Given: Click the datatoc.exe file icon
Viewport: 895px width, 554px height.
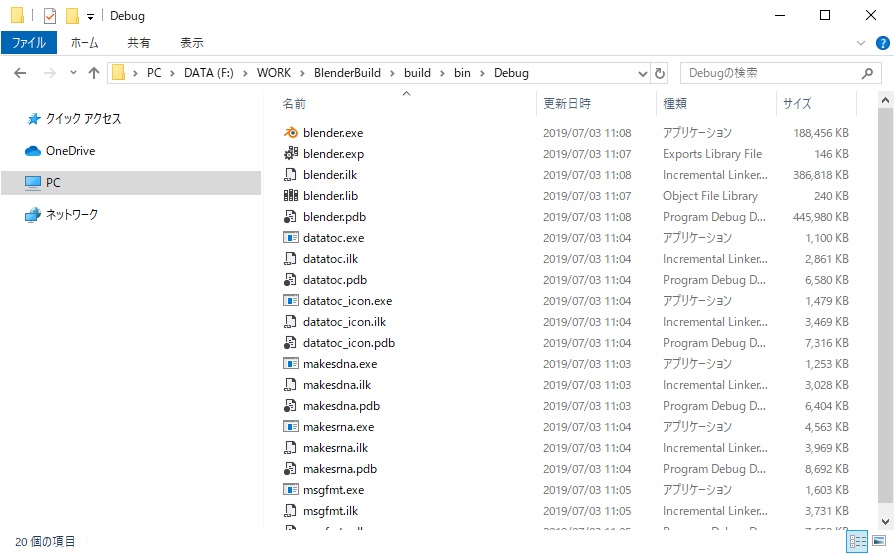Looking at the screenshot, I should [x=291, y=237].
